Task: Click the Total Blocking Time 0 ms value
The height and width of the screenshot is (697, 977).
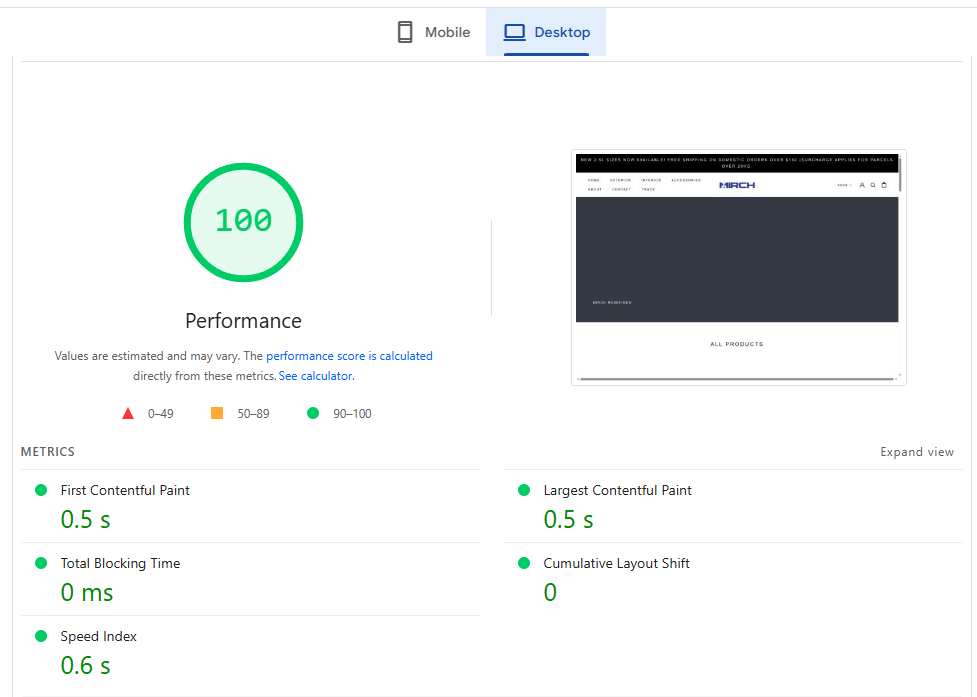Action: pyautogui.click(x=87, y=592)
